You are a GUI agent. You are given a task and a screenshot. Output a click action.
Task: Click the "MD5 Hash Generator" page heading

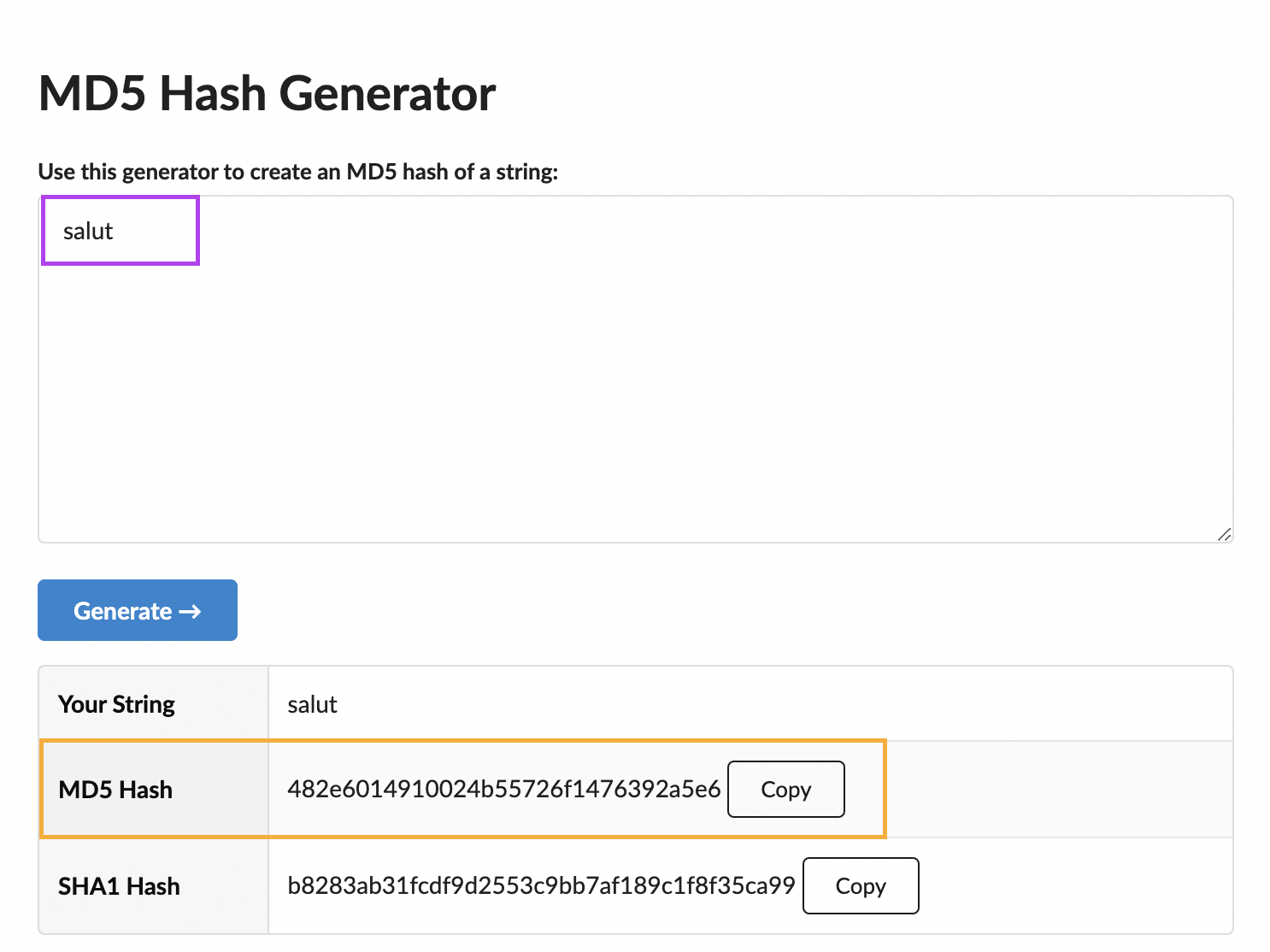tap(267, 93)
